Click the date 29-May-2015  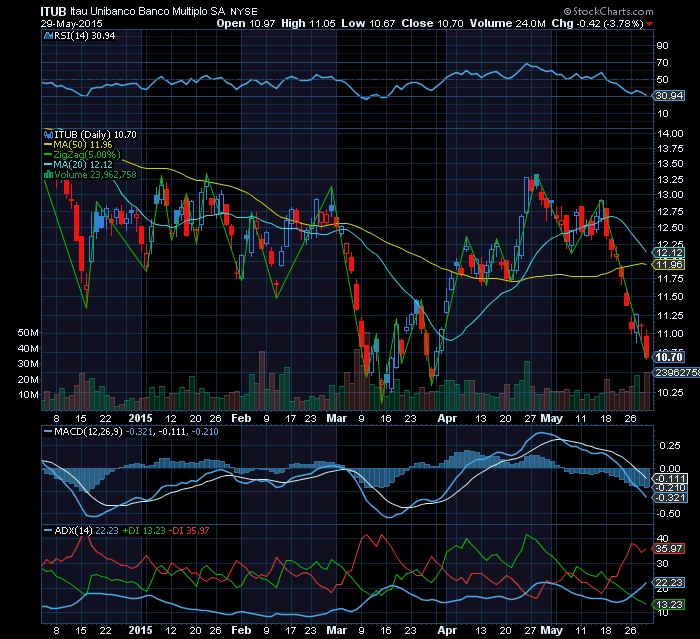point(71,23)
